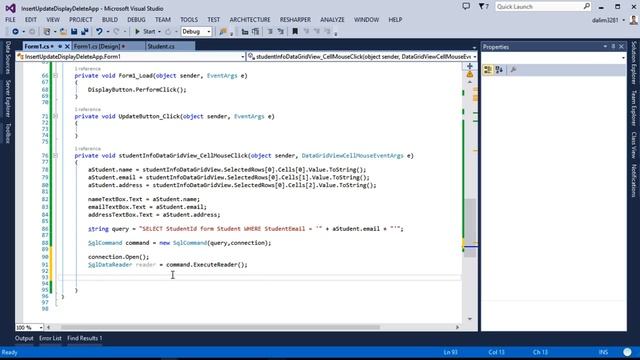This screenshot has height=360, width=640.
Task: Open the Error List panel tab
Action: pyautogui.click(x=50, y=338)
